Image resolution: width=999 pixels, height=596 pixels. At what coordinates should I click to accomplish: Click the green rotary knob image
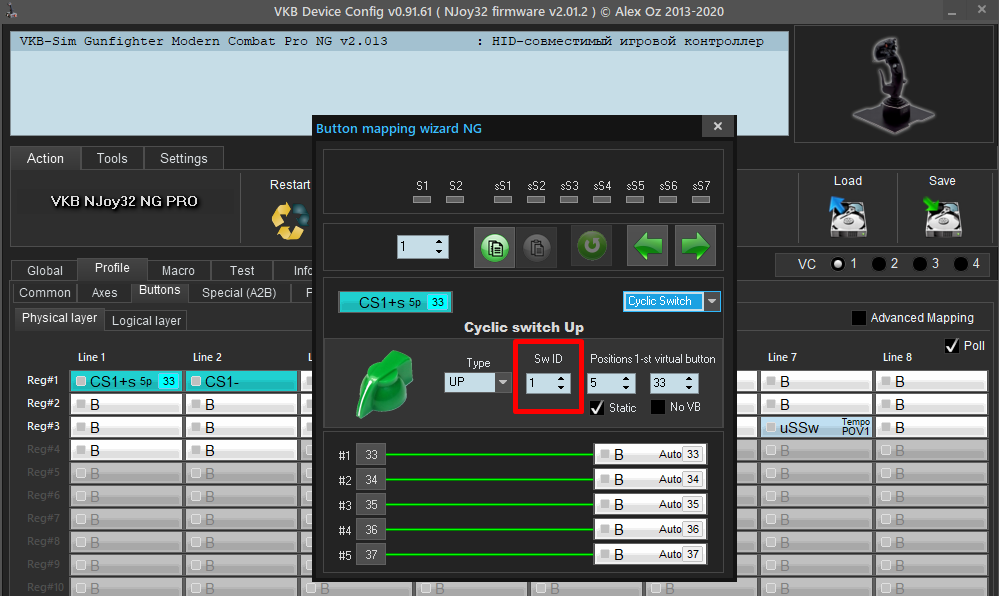click(x=385, y=384)
